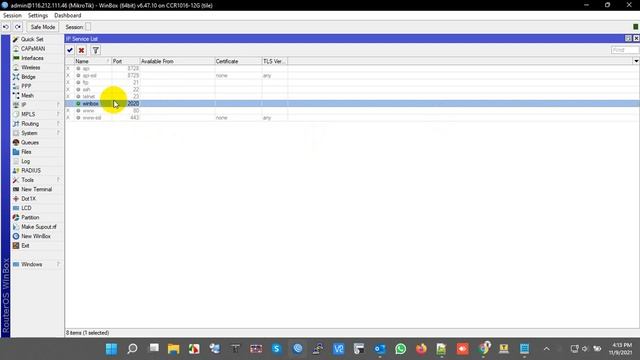Select the api-ssl service row
This screenshot has width=640, height=360.
click(352, 76)
